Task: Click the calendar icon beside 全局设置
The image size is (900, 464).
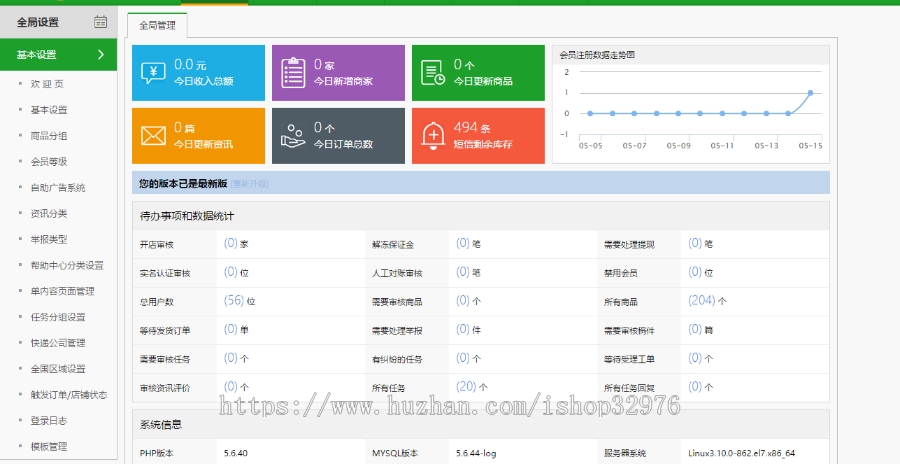Action: coord(100,22)
